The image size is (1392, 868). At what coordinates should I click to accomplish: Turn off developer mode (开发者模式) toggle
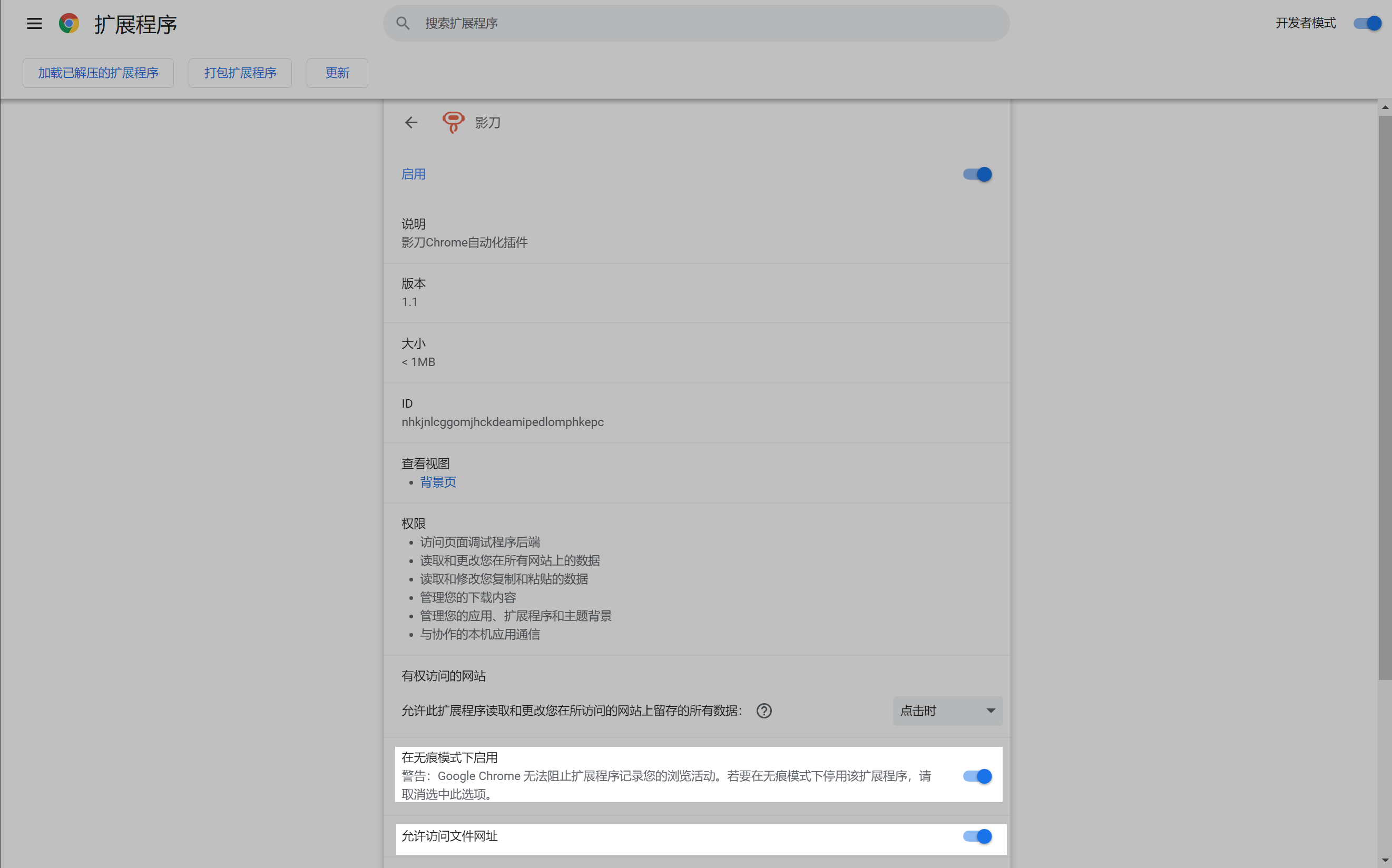[x=1367, y=24]
